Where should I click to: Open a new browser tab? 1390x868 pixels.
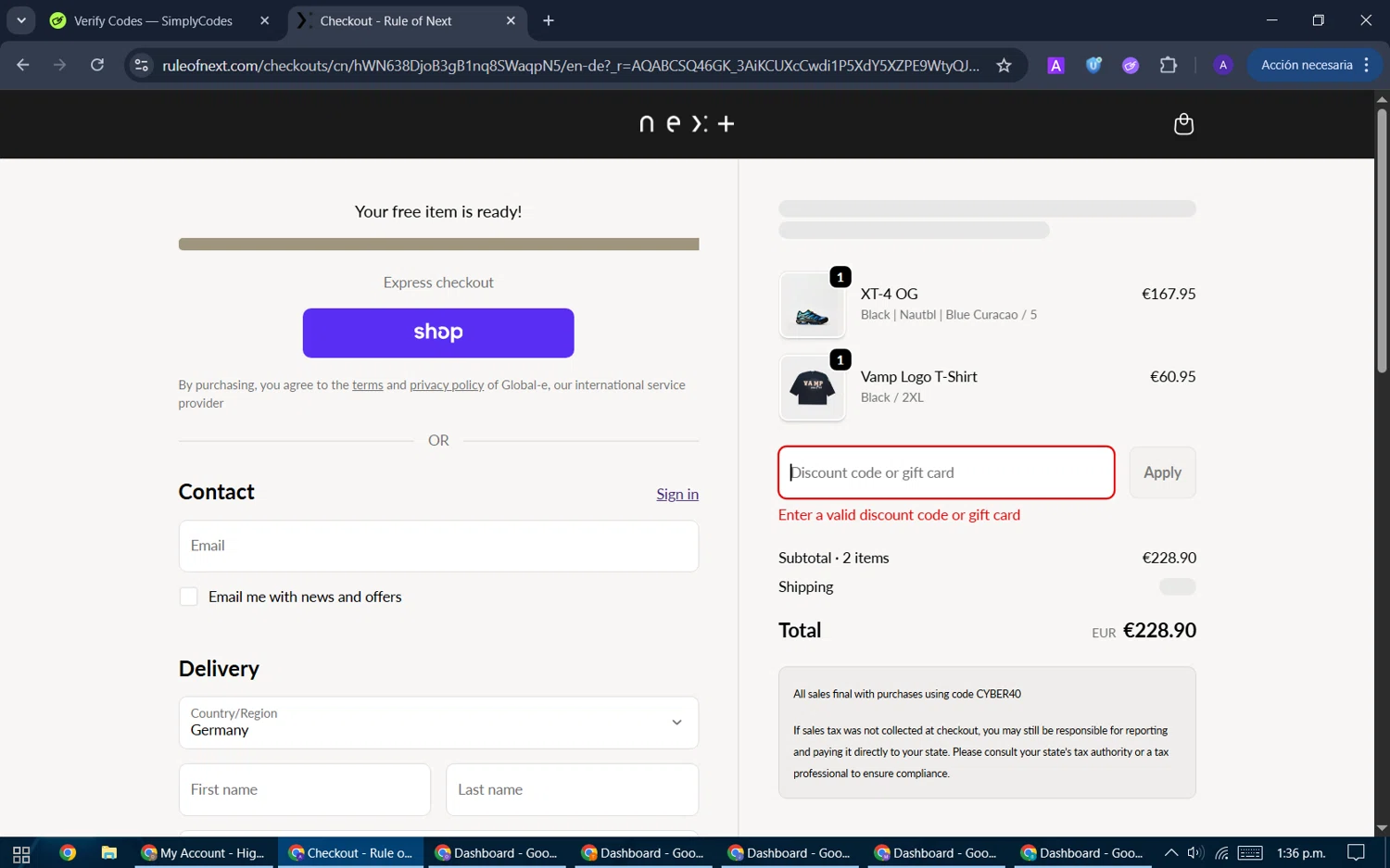[549, 20]
